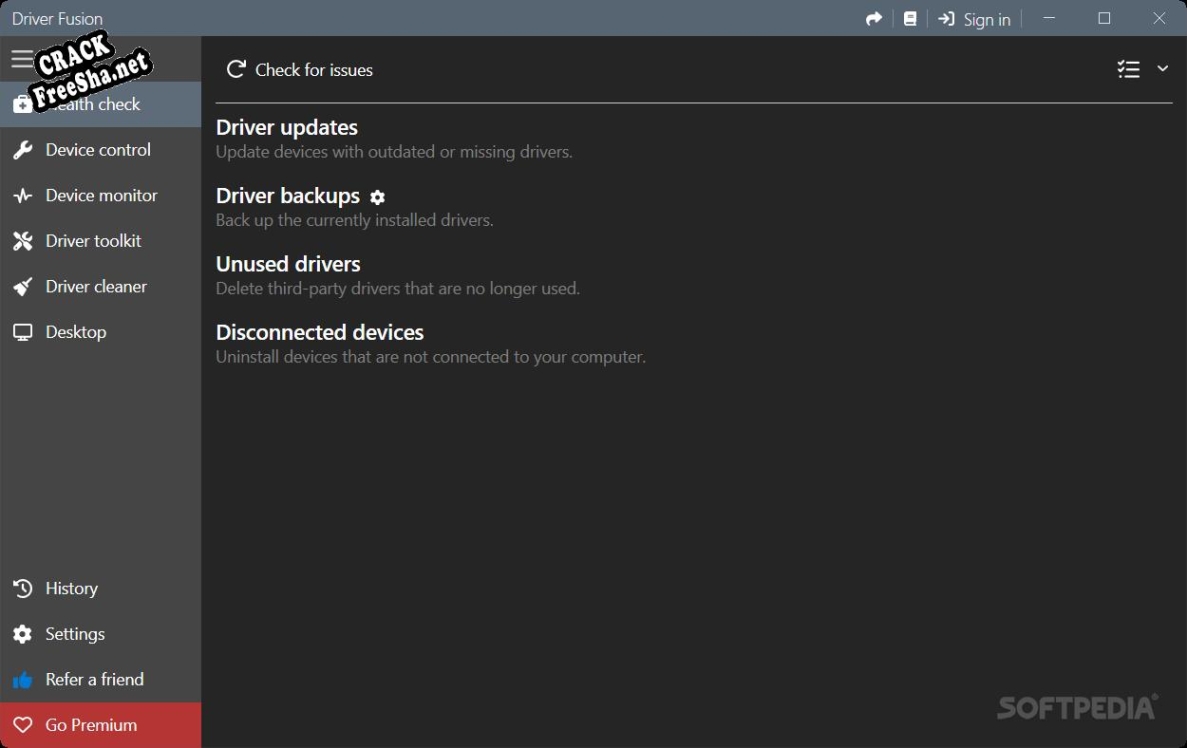Image resolution: width=1187 pixels, height=748 pixels.
Task: Open the Unused drivers item
Action: (288, 264)
